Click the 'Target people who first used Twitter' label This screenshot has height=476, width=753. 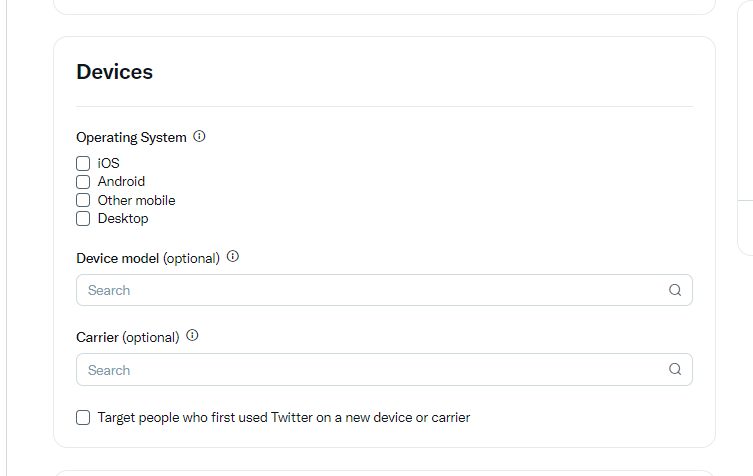tap(284, 417)
